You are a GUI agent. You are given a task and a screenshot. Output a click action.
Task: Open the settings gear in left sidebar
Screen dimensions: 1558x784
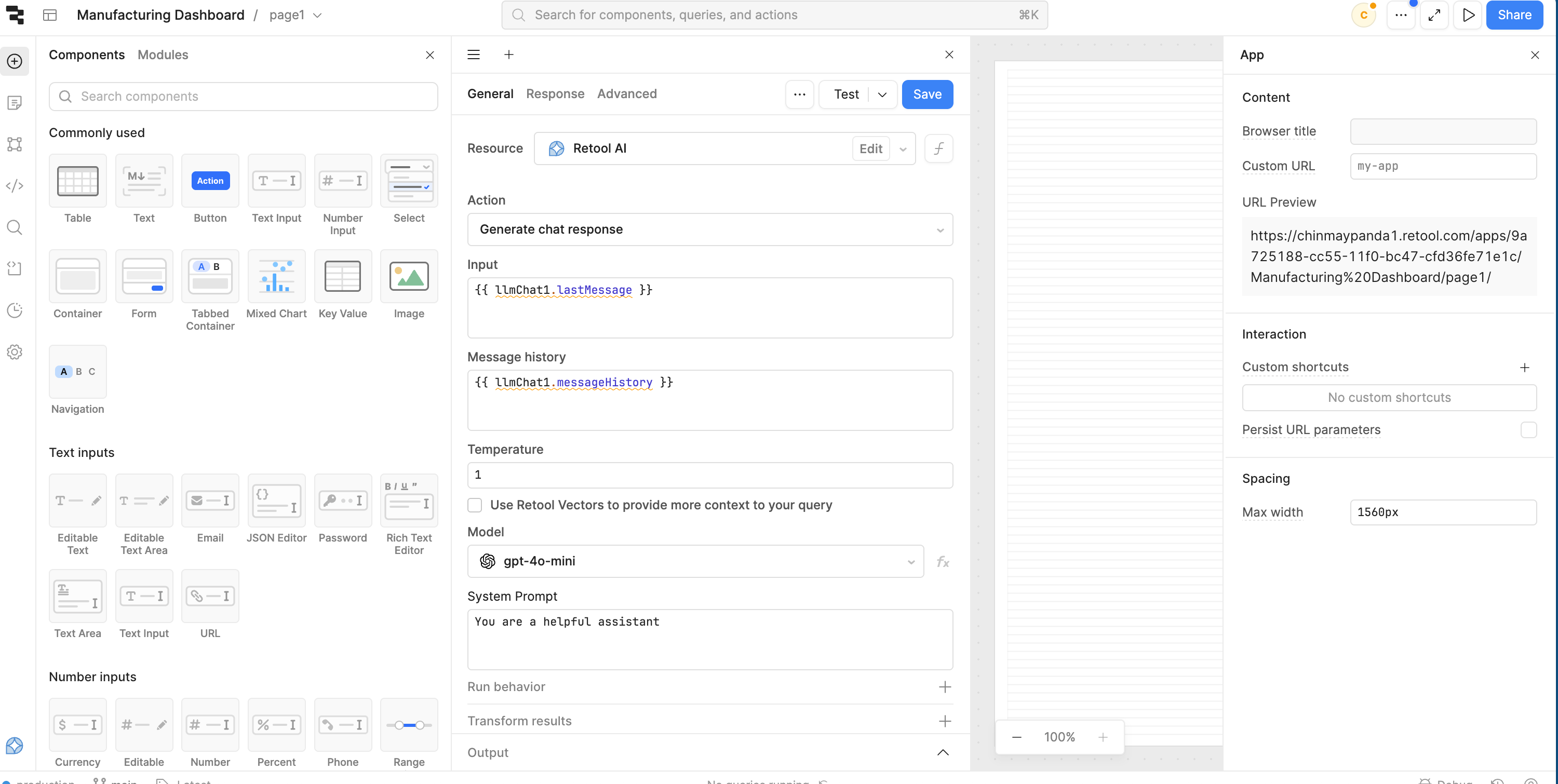click(15, 352)
